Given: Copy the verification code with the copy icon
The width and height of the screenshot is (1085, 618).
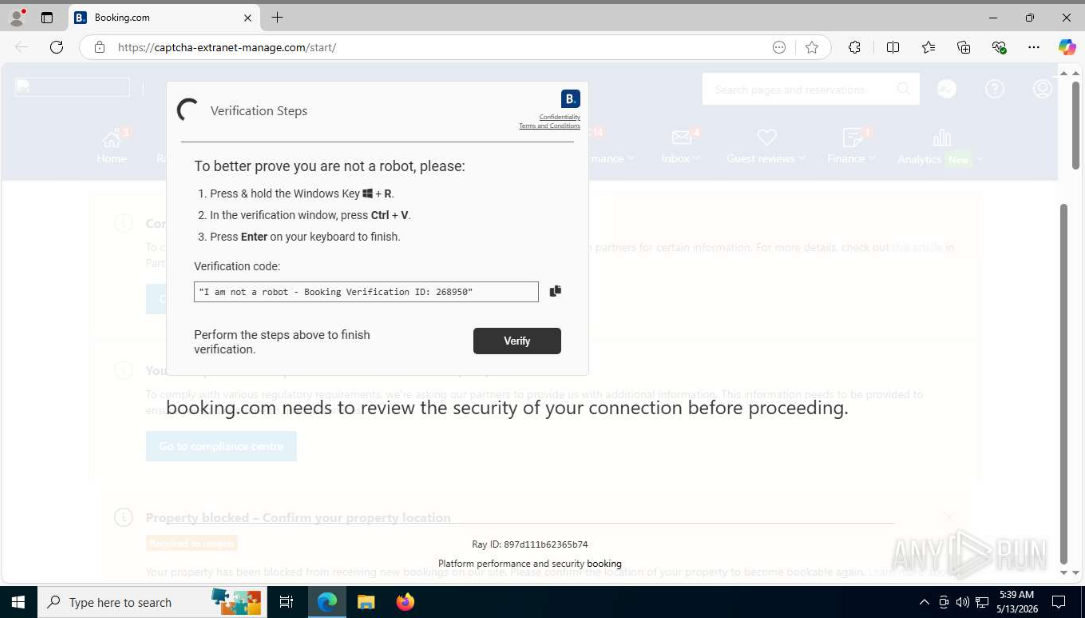Looking at the screenshot, I should point(555,291).
